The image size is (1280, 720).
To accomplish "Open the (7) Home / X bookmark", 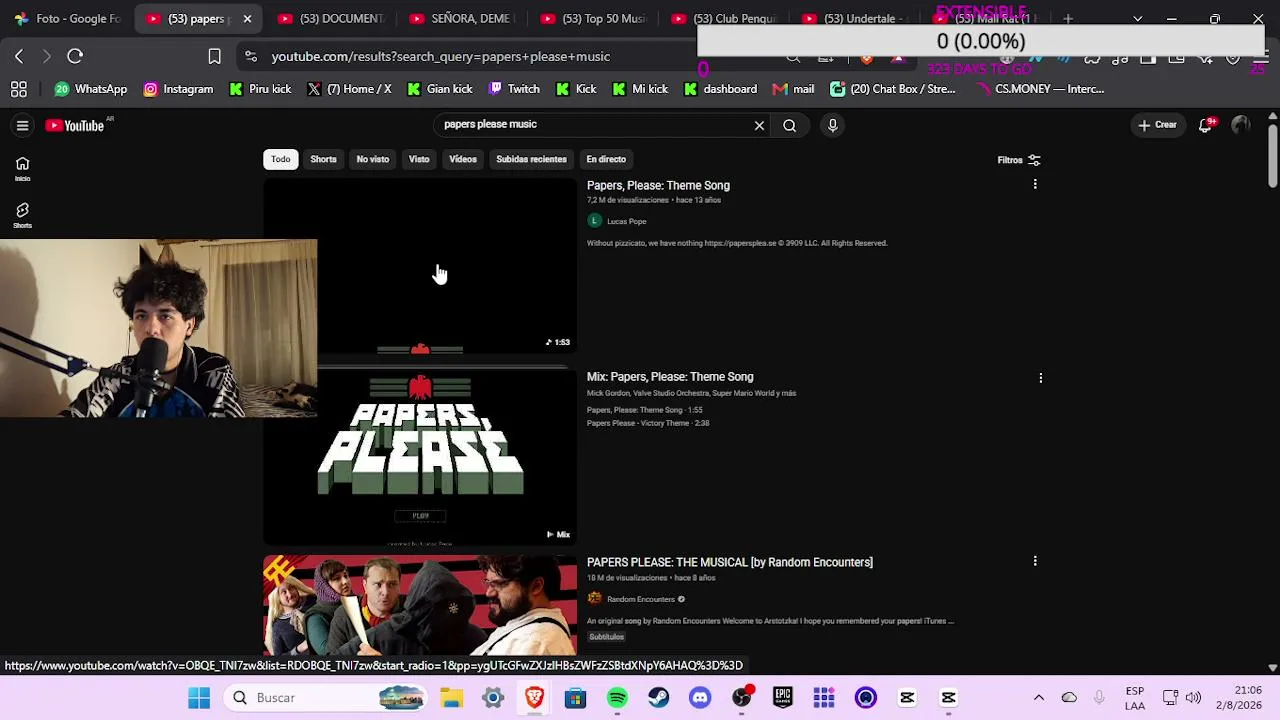I will tap(349, 89).
